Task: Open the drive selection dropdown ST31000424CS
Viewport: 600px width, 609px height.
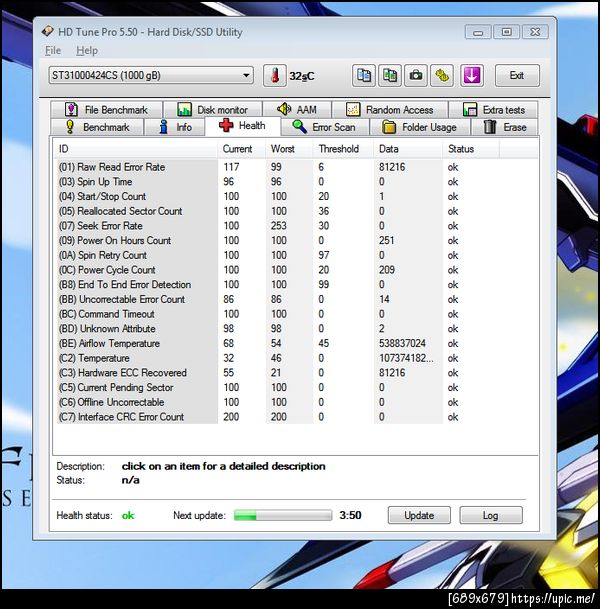Action: point(151,75)
